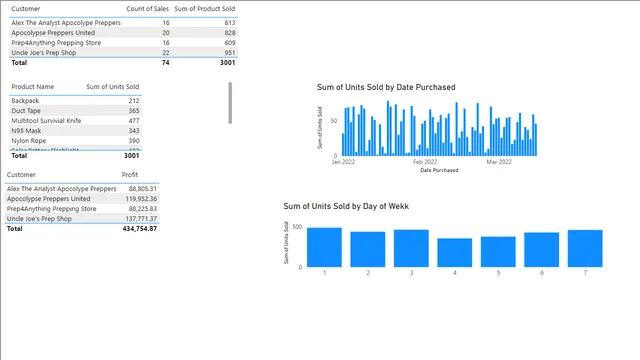Select Uncle Joe's Prep Shop in profit table
640x360 pixels.
click(x=39, y=219)
